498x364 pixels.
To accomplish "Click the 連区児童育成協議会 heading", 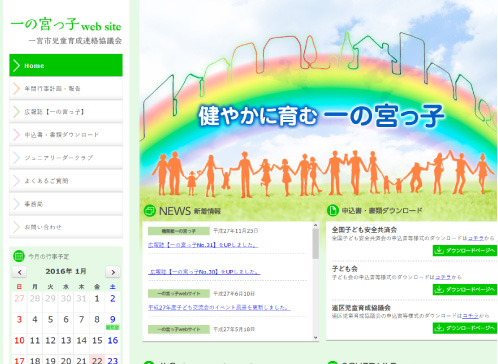I will click(x=361, y=307).
